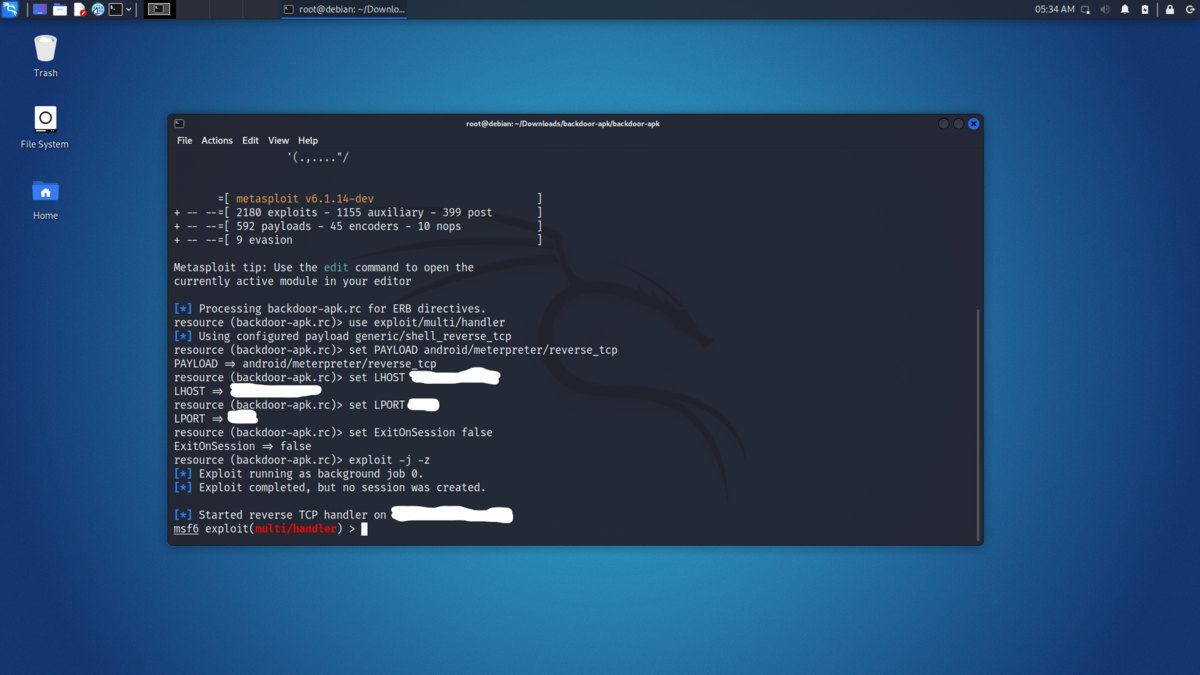Open the web browser panel launcher
The height and width of the screenshot is (675, 1200).
98,9
